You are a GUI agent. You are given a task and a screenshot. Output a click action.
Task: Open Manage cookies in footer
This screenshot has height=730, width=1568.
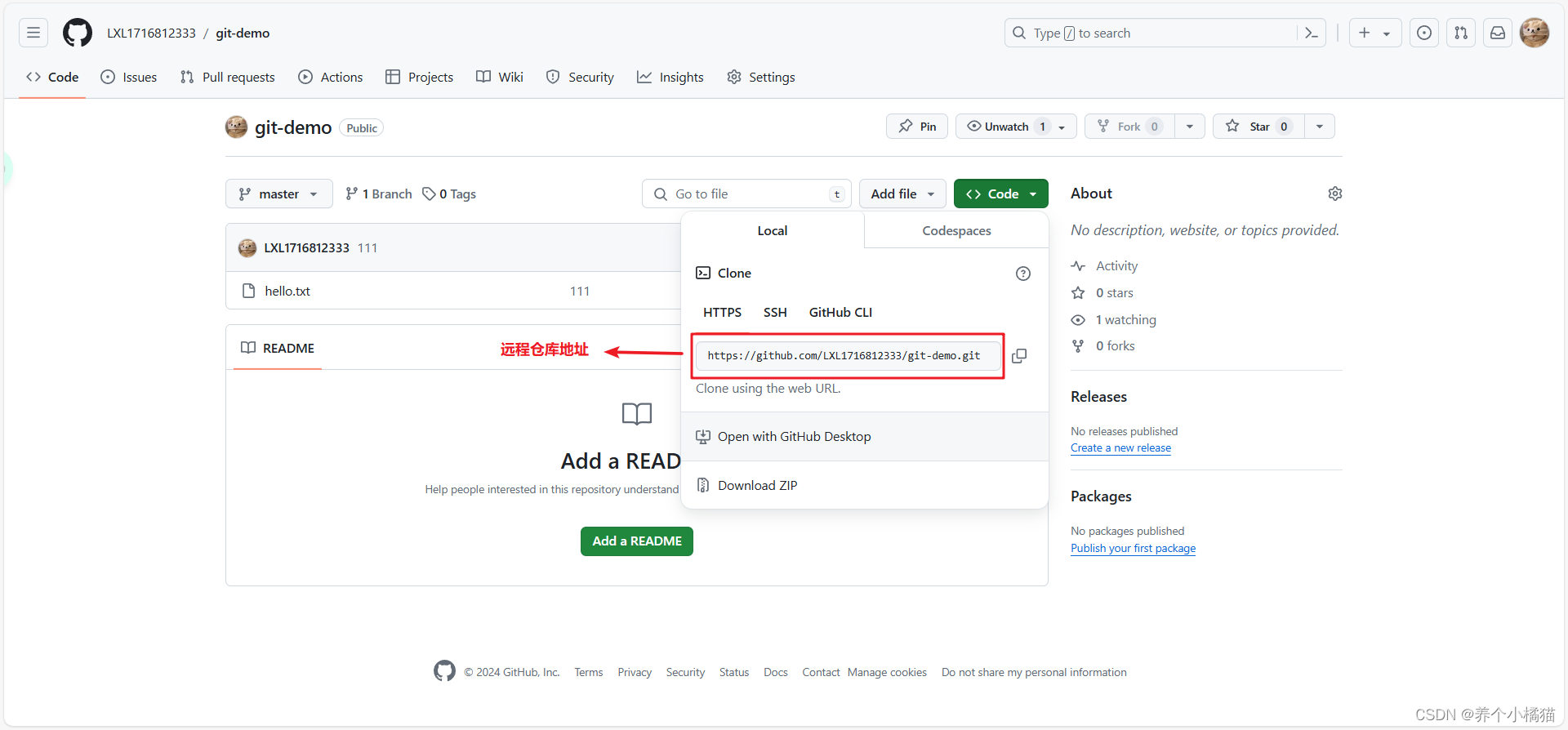coord(887,672)
